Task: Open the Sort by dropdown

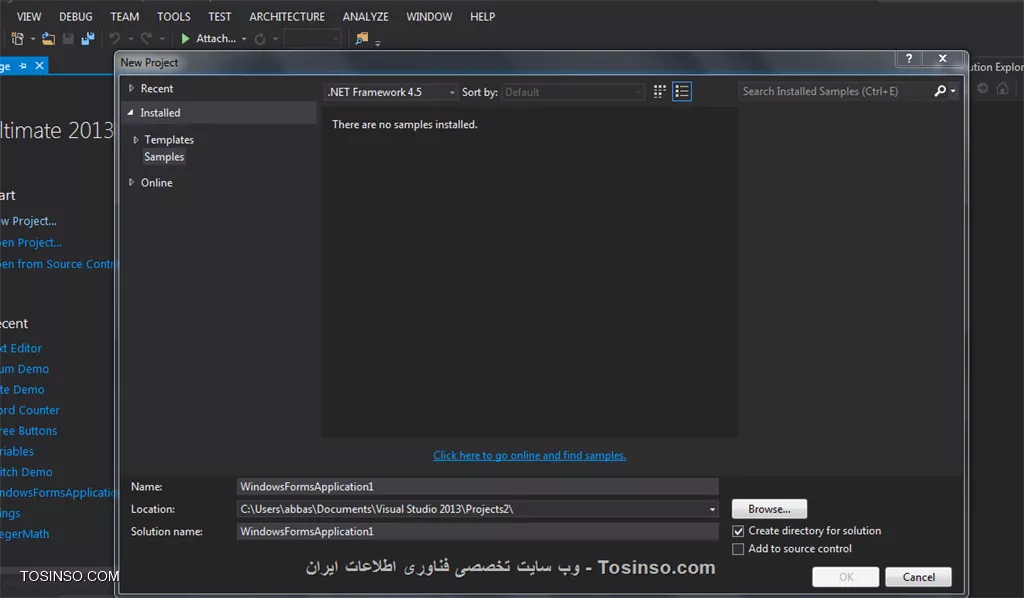Action: click(573, 92)
